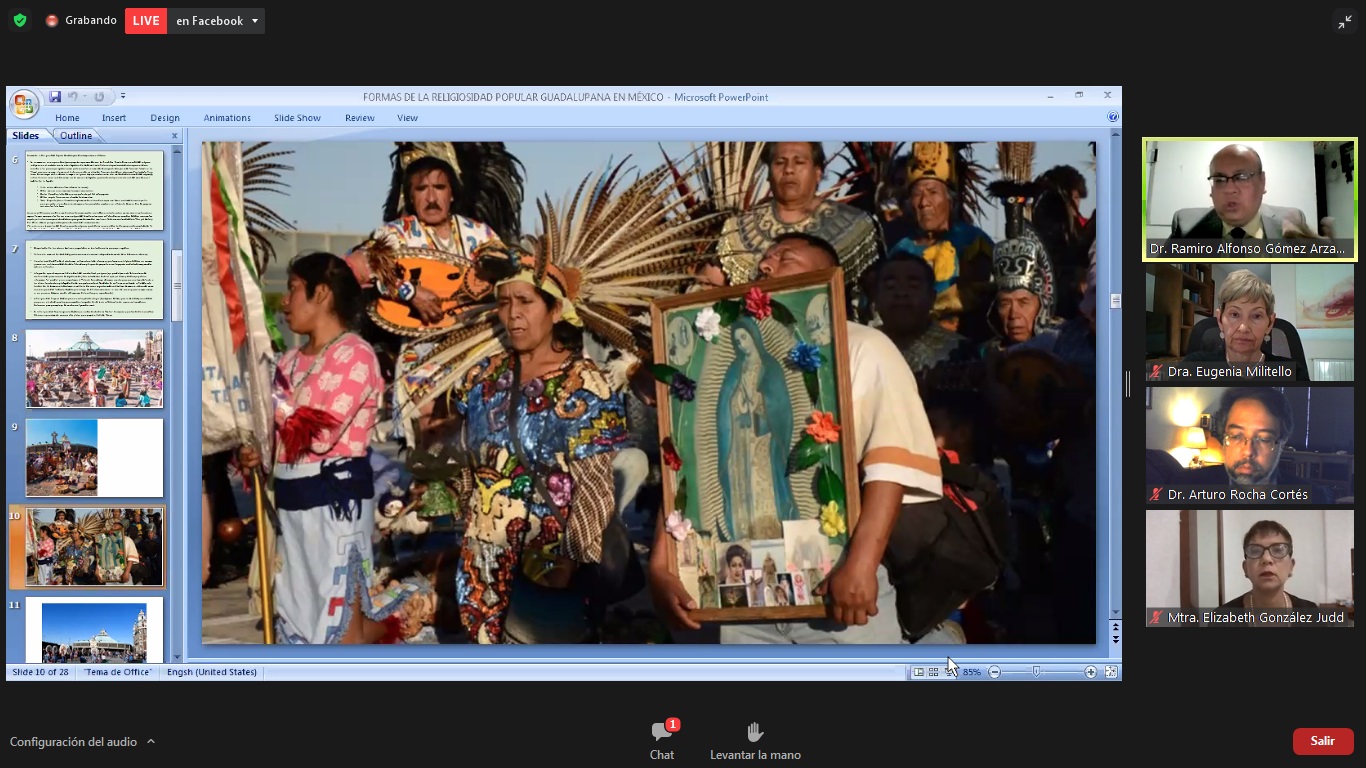Select slide 8 thumbnail in panel
Viewport: 1366px width, 768px height.
click(94, 369)
